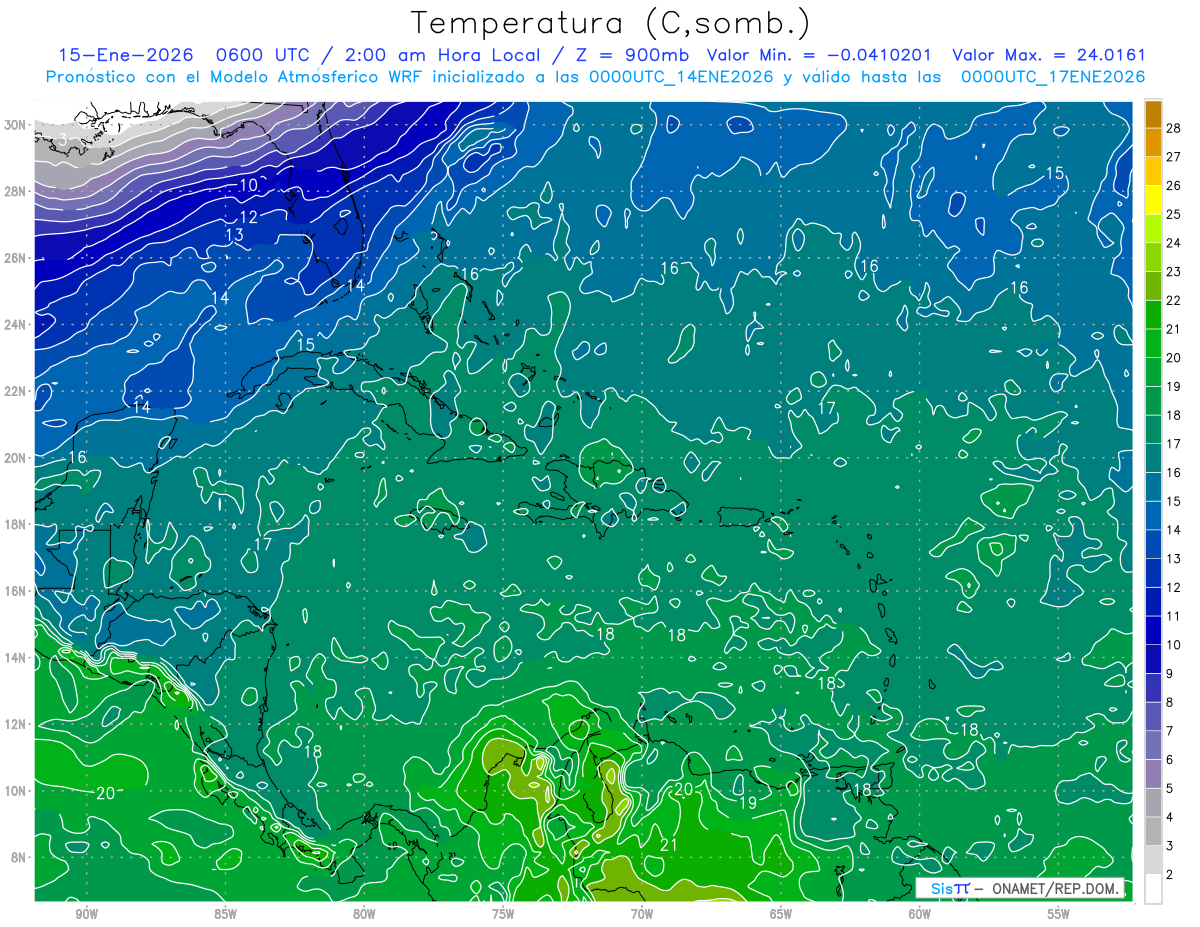This screenshot has width=1200, height=927.
Task: Click the "12" contour label on the map
Action: (248, 217)
